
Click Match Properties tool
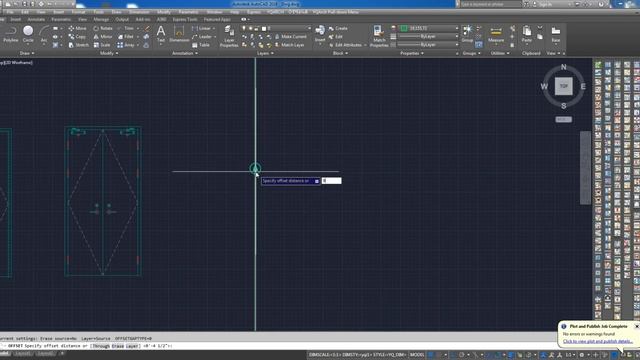[379, 36]
